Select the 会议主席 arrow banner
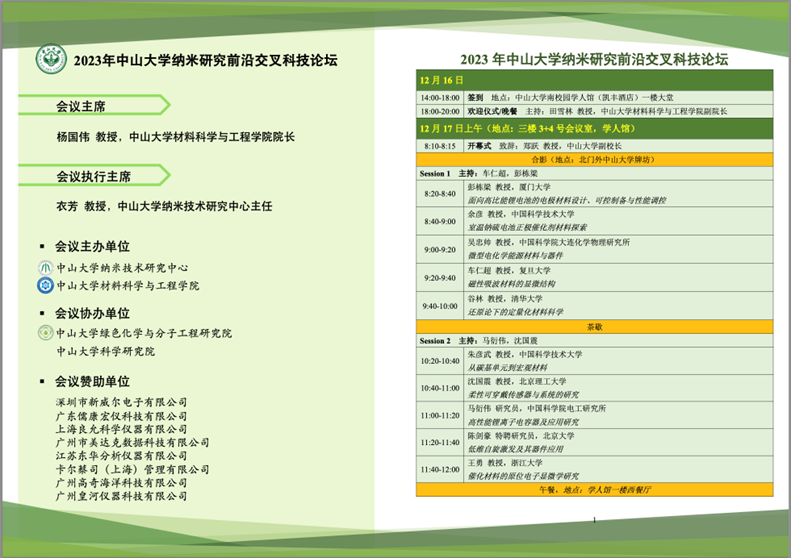 [x=100, y=104]
